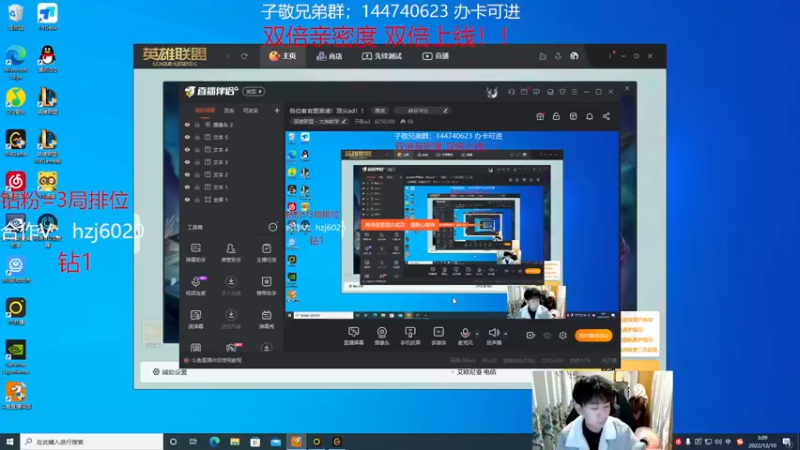Hide the 文本 5 layer
800x450 pixels.
[x=187, y=137]
